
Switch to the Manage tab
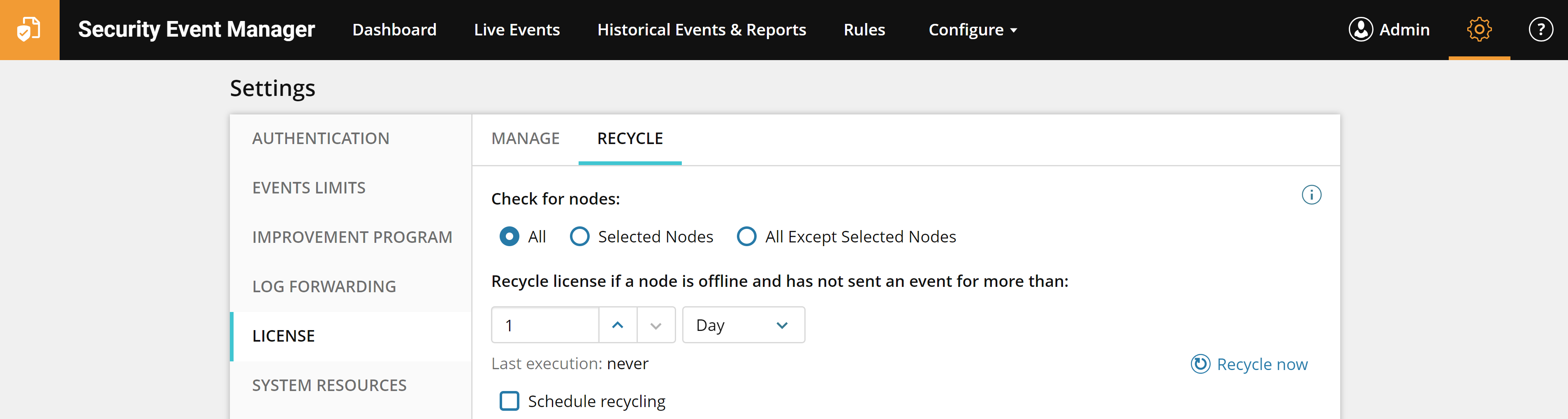click(525, 139)
